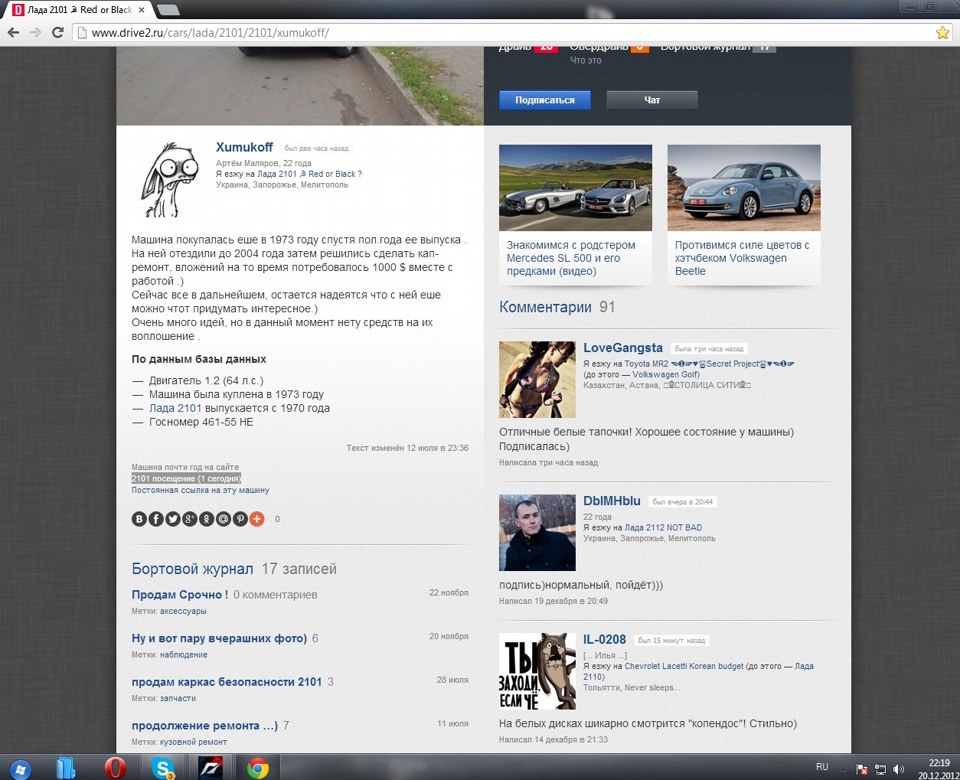The height and width of the screenshot is (780, 960).
Task: Open 'Противимся силе цветов' Beetle link
Action: point(742,258)
